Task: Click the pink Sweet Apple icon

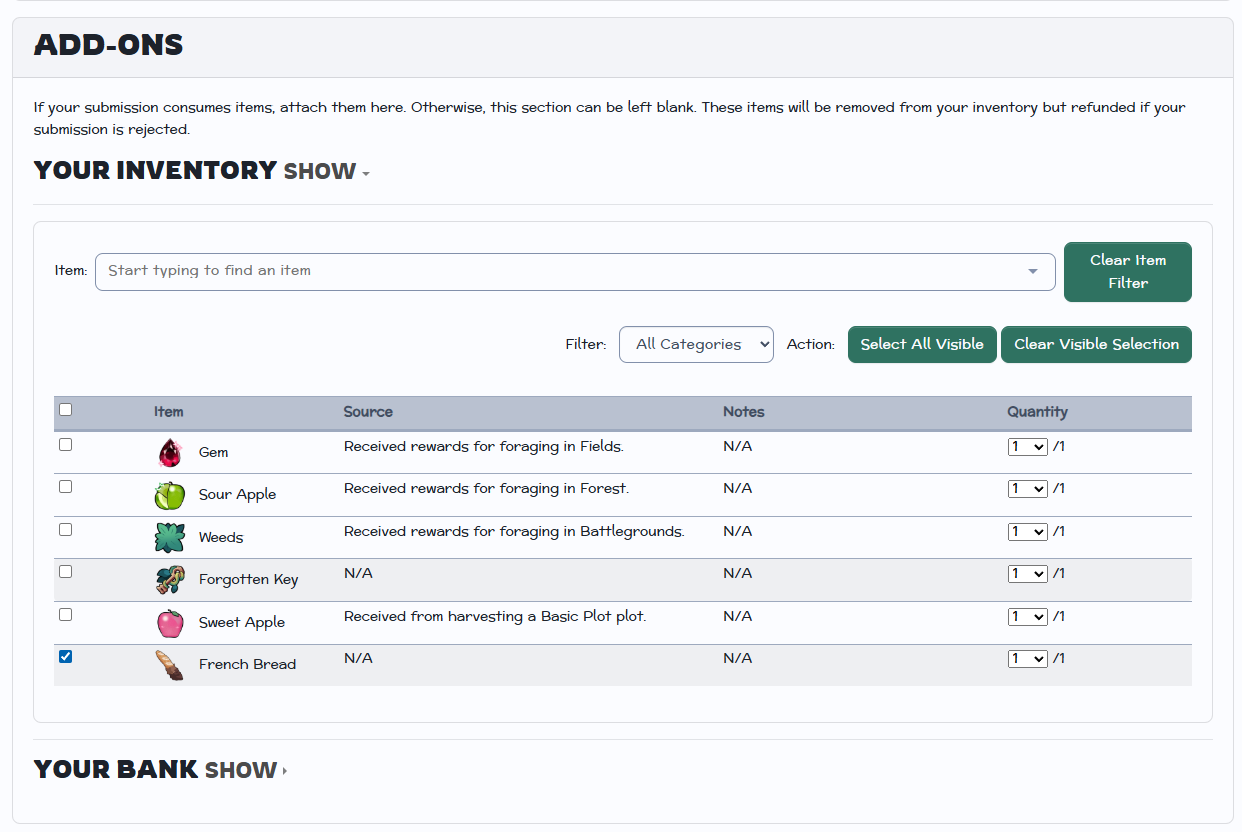Action: pos(169,623)
